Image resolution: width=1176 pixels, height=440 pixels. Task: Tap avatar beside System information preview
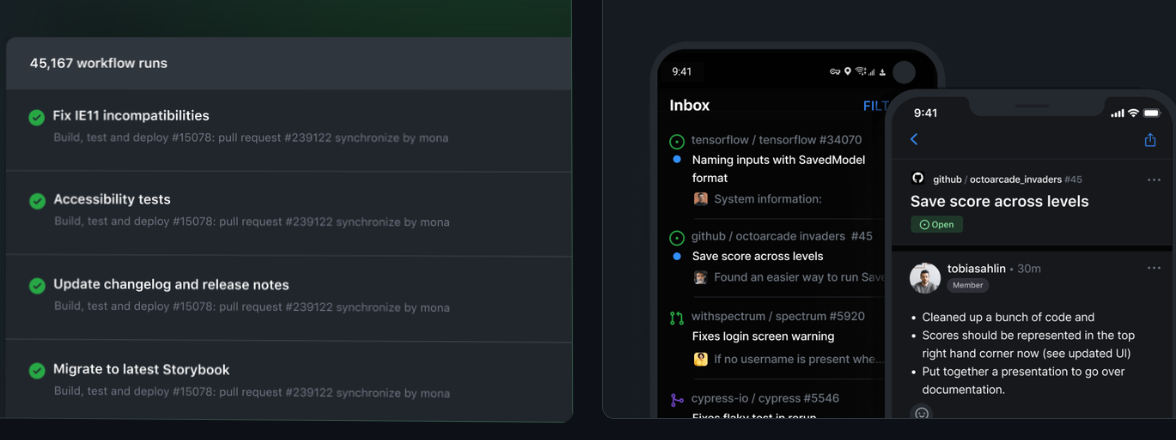coord(700,199)
